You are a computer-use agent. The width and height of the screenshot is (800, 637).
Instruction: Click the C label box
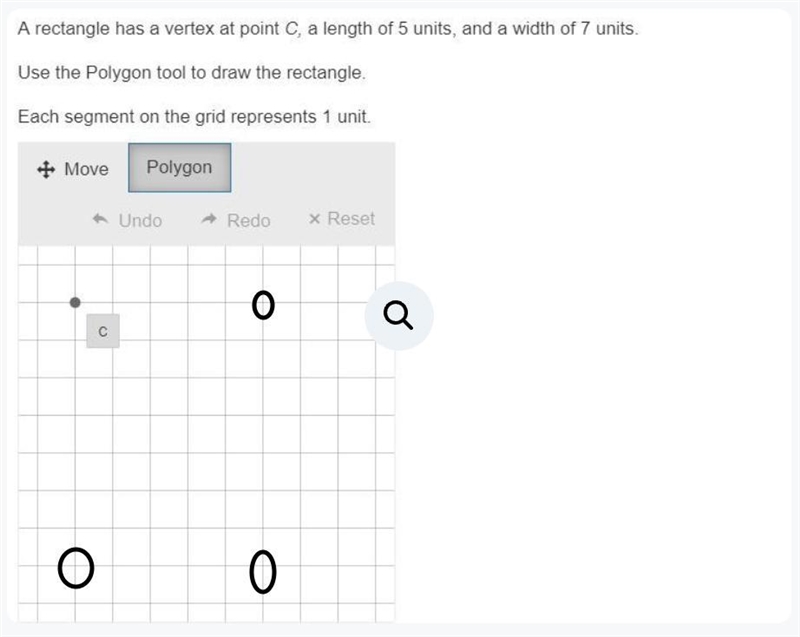coord(103,331)
